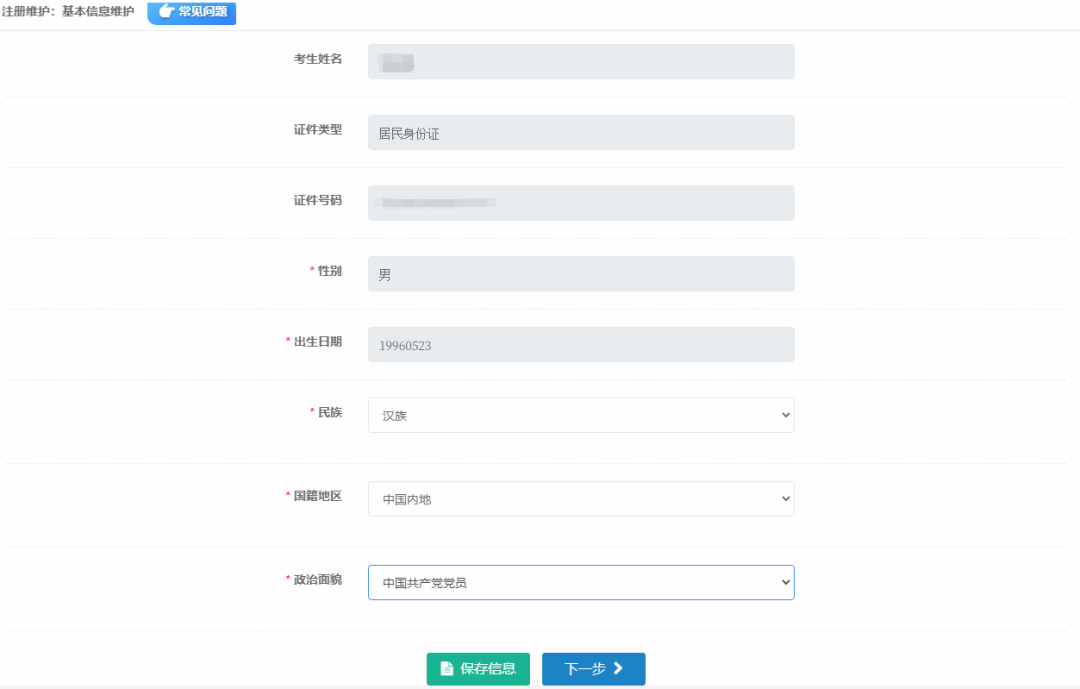
Task: Click the 政治面貌 field label
Action: [x=317, y=580]
